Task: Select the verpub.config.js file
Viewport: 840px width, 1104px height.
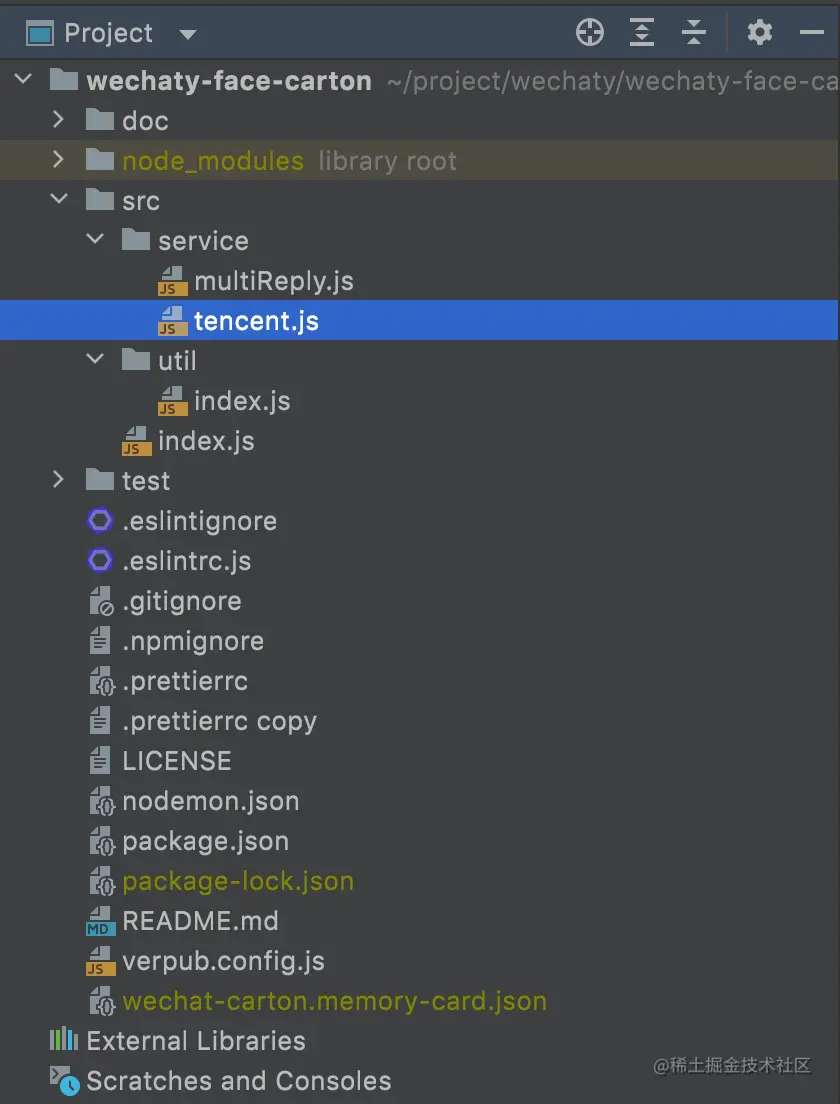Action: click(x=223, y=961)
